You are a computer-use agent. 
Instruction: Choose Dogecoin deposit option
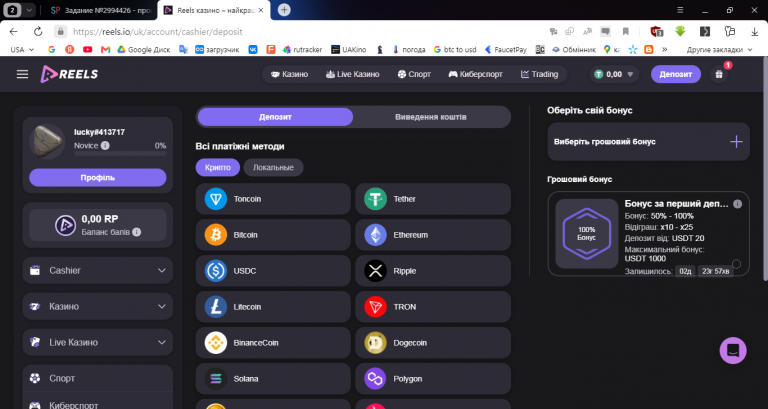(x=433, y=343)
